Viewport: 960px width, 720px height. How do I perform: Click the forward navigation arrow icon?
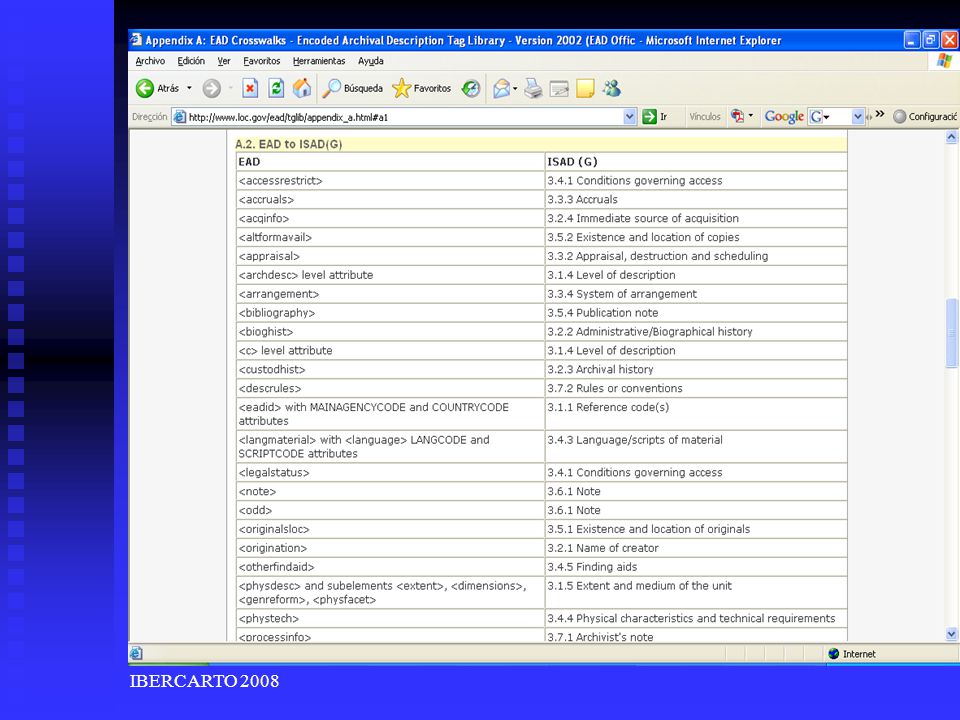(x=212, y=89)
